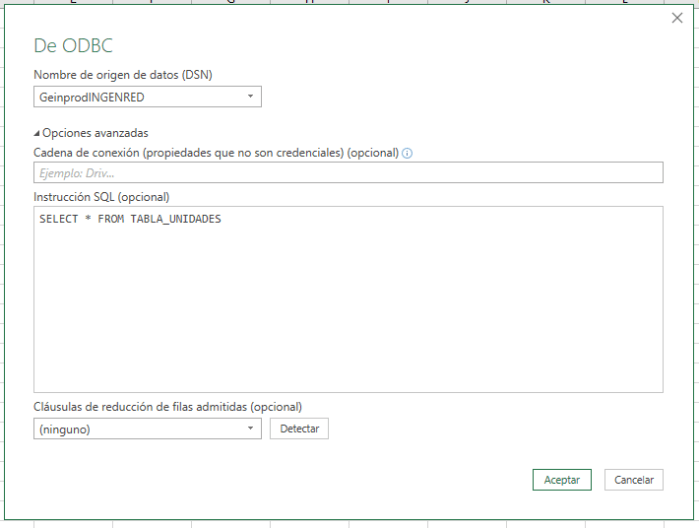
Task: Collapse the Opciones avanzadas triangle
Action: [x=37, y=133]
